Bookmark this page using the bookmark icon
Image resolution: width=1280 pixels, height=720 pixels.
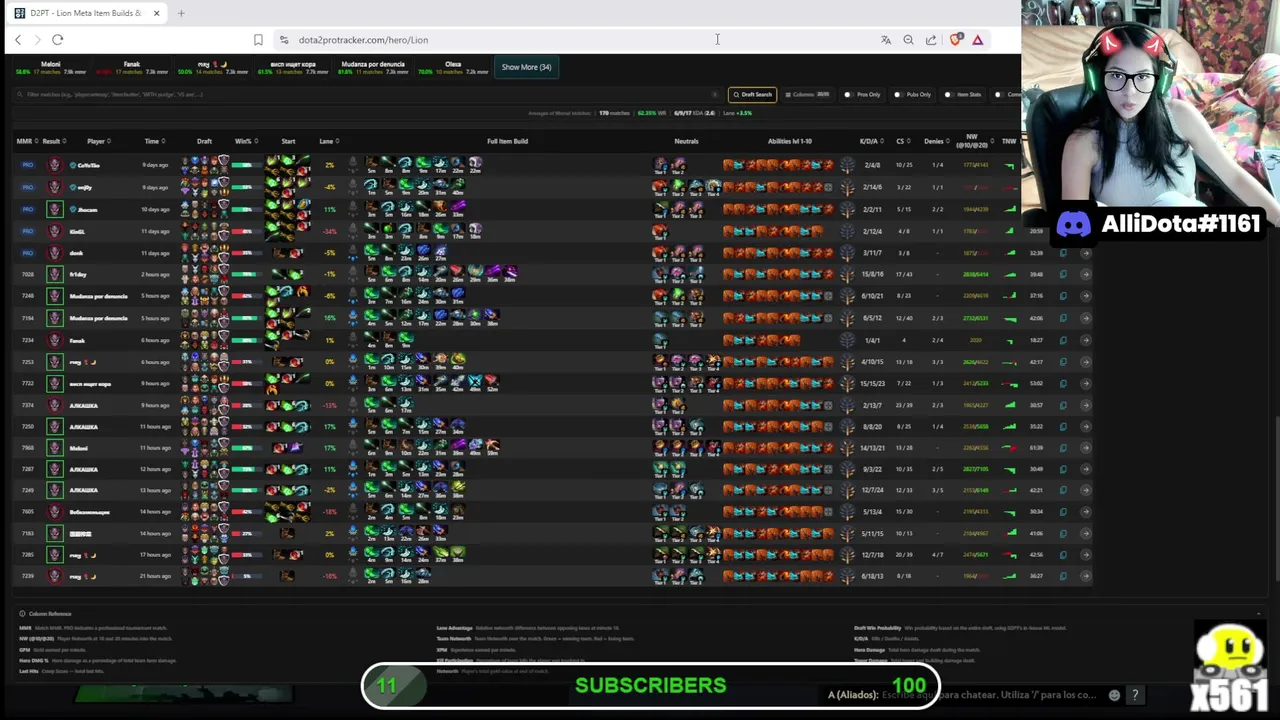[258, 40]
